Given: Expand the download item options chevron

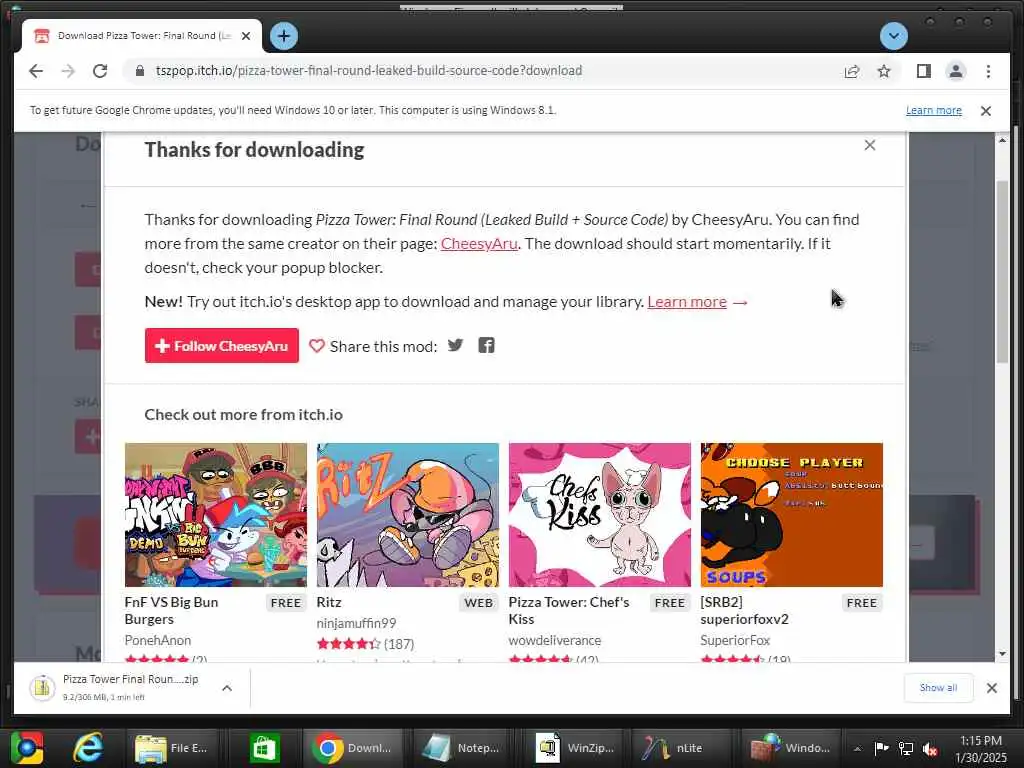Looking at the screenshot, I should pyautogui.click(x=227, y=688).
